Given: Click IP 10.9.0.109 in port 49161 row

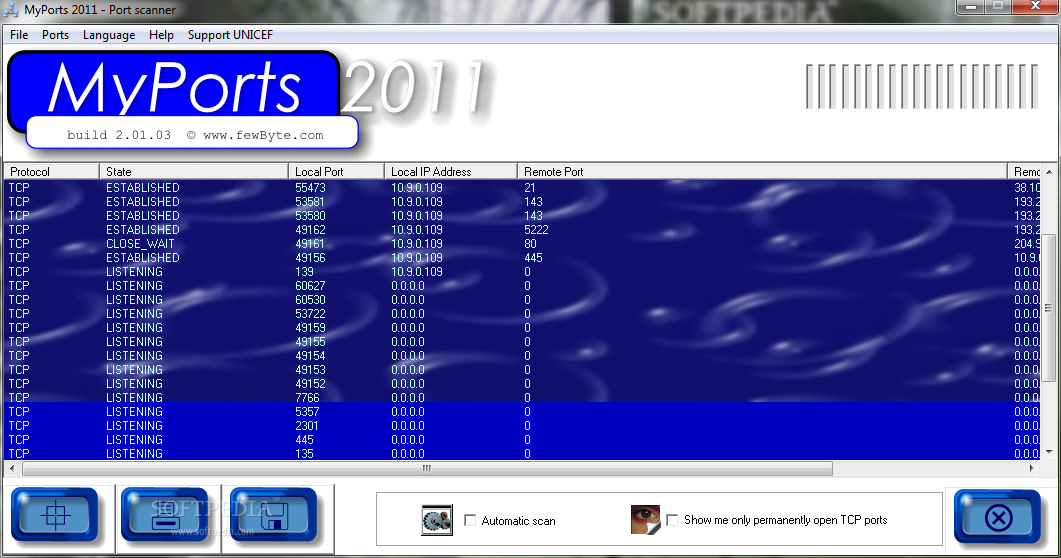Looking at the screenshot, I should click(417, 243).
